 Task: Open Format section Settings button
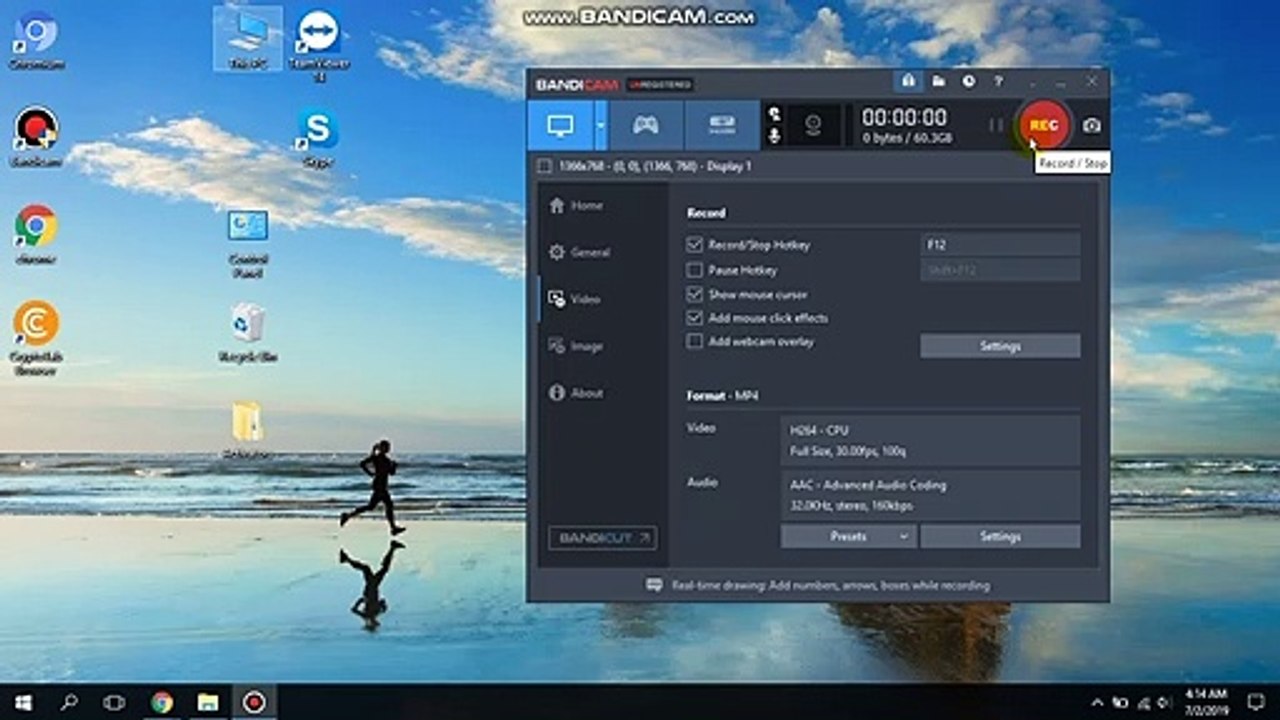[x=1000, y=536]
